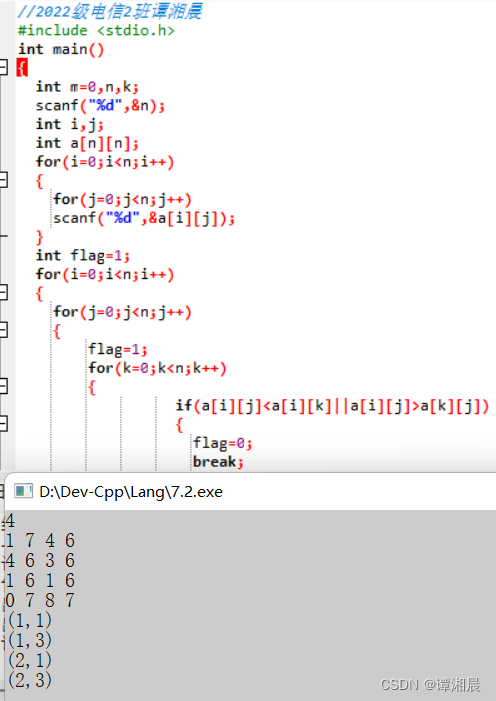The width and height of the screenshot is (496, 701).
Task: Click the console row 0 7 8 7
Action: coord(40,600)
